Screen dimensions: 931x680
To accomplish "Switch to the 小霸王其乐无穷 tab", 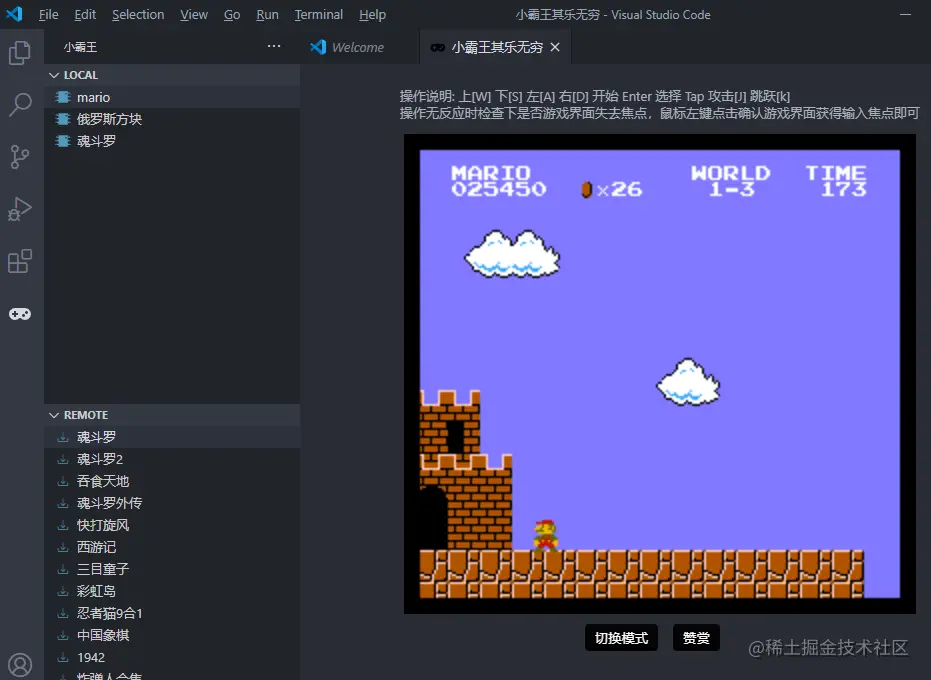I will 496,47.
